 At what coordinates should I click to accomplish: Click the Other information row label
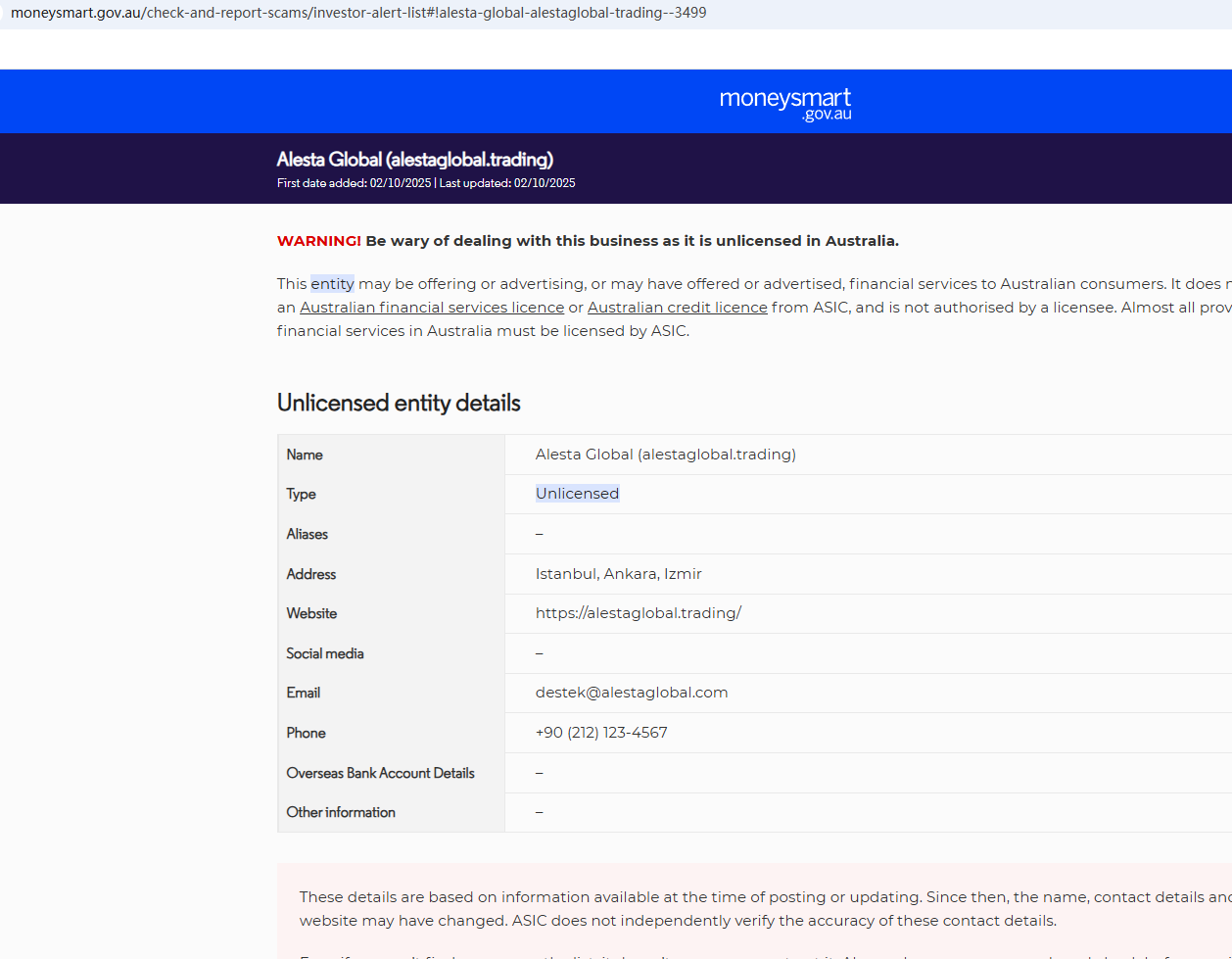click(x=341, y=812)
